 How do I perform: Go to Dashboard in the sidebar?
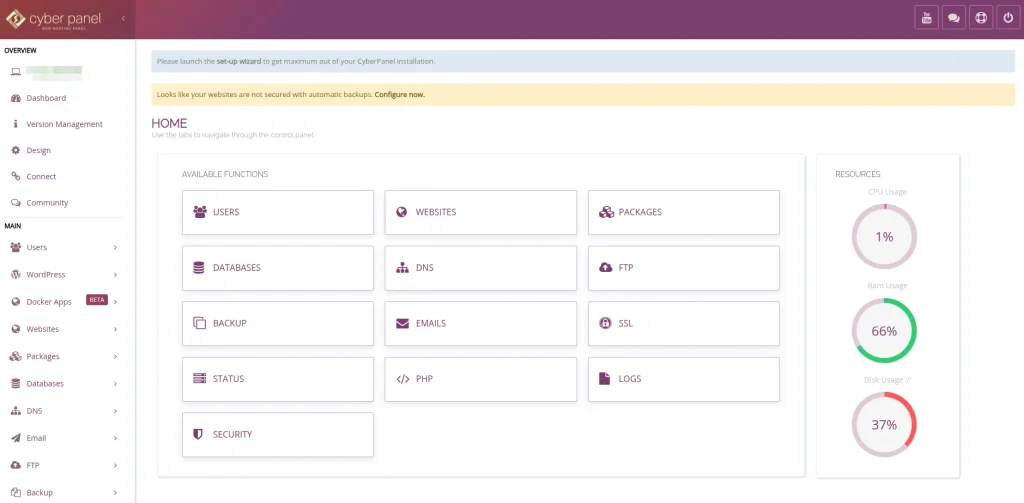point(46,98)
